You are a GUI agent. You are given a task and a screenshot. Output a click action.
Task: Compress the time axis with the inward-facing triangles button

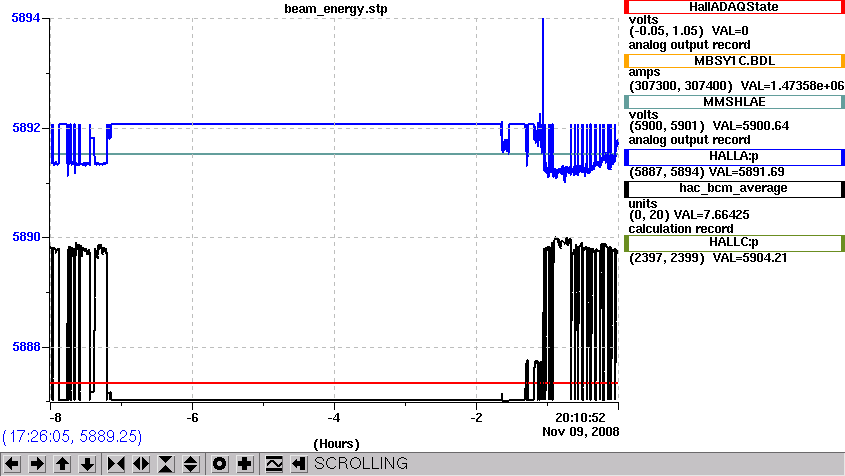(x=116, y=464)
